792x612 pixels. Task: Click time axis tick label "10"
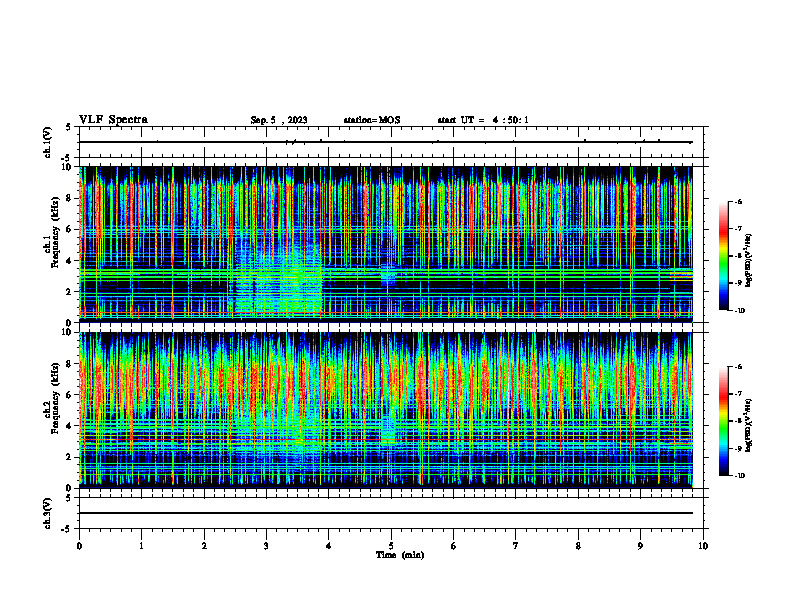coord(703,546)
